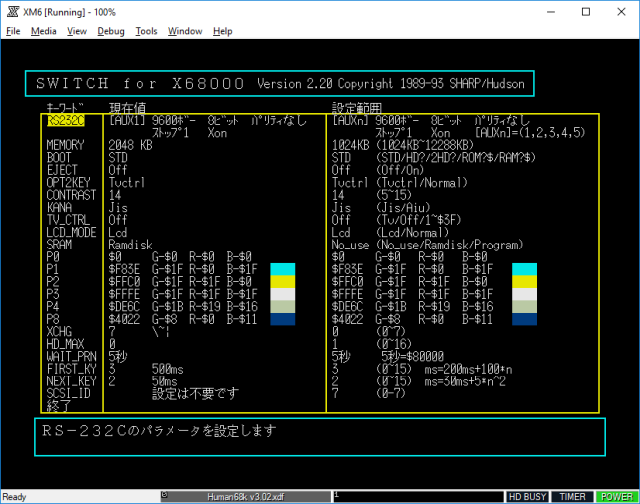Click the 500ms FIRST_KY value
Viewport: 640px width, 504px height.
167,369
